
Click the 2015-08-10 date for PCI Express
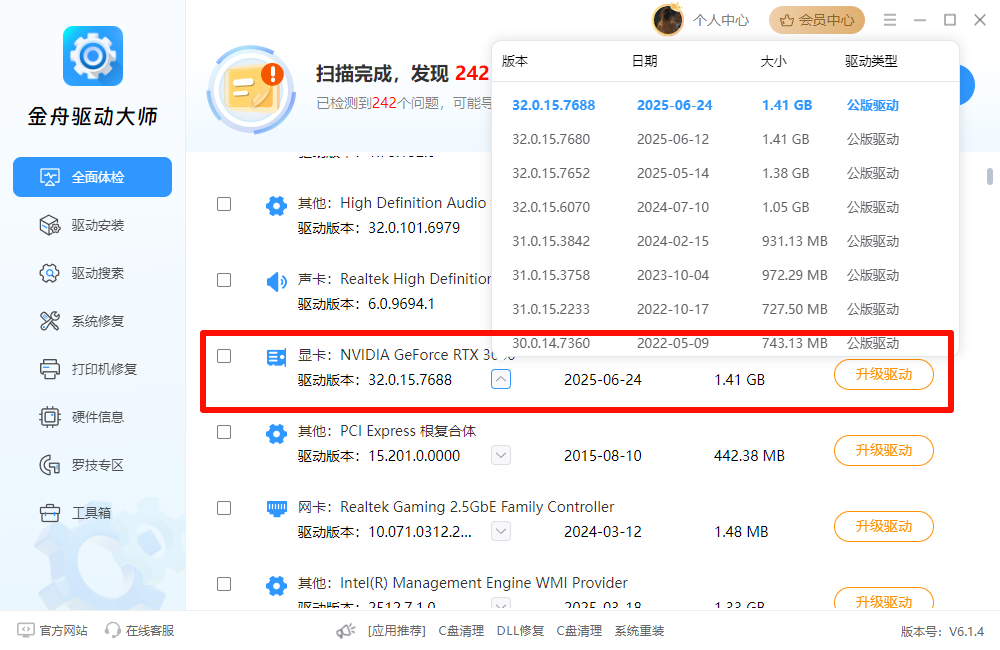coord(603,456)
